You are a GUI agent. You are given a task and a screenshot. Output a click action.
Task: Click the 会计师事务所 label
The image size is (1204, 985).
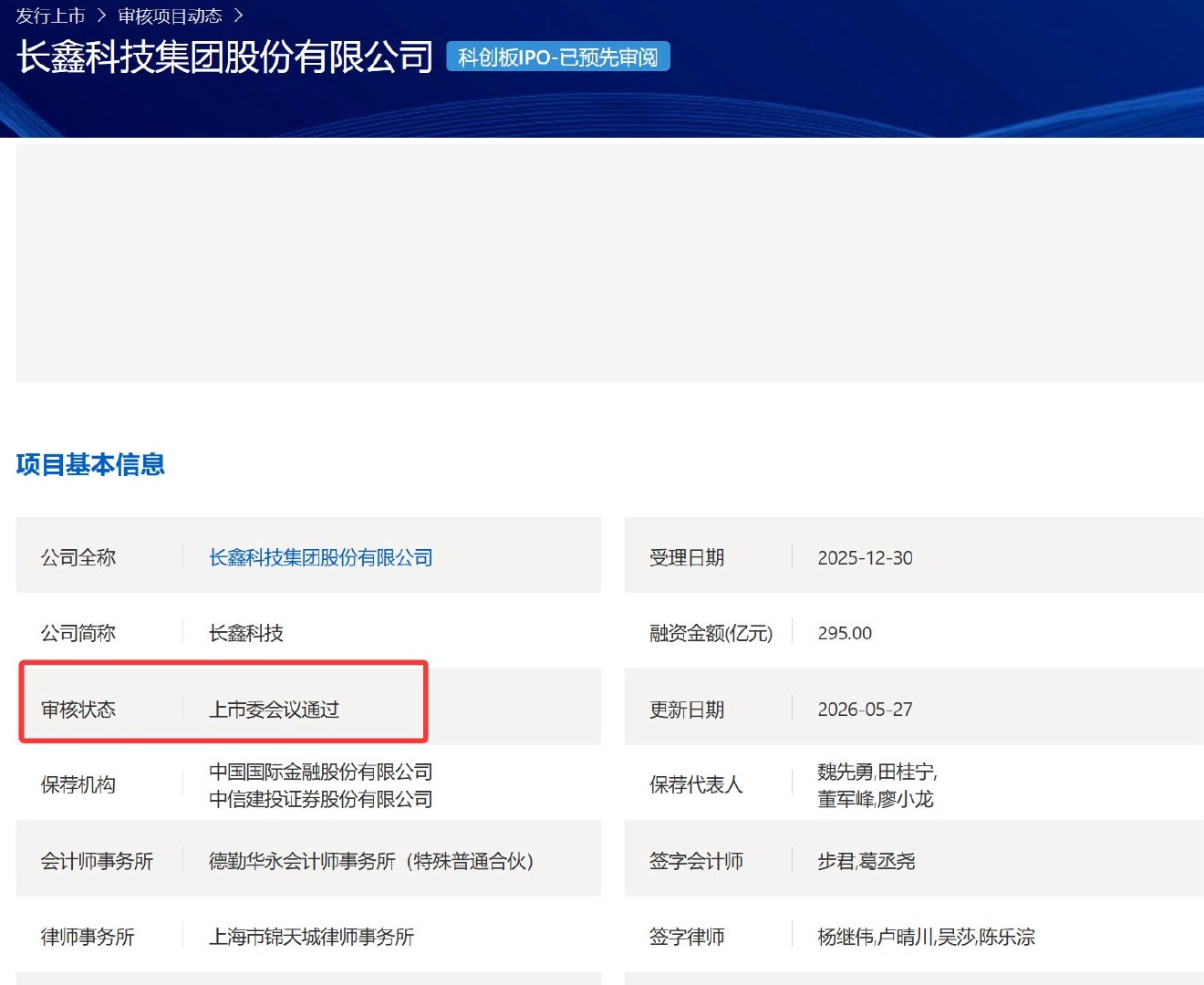coord(98,861)
